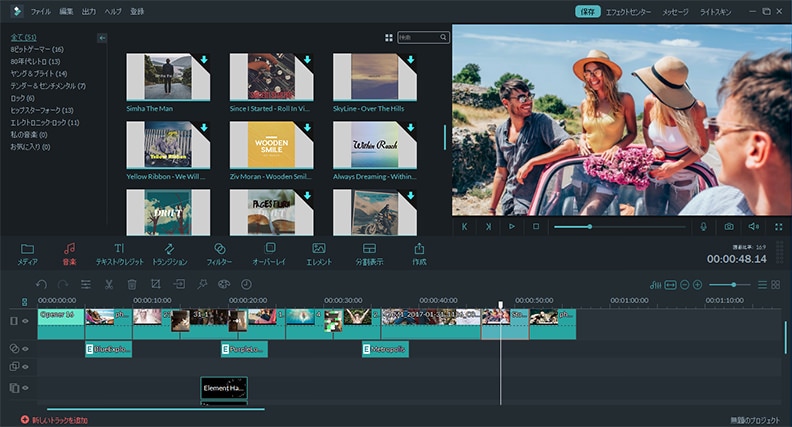792x427 pixels.
Task: Switch to the 音楽 tab
Action: pyautogui.click(x=69, y=254)
